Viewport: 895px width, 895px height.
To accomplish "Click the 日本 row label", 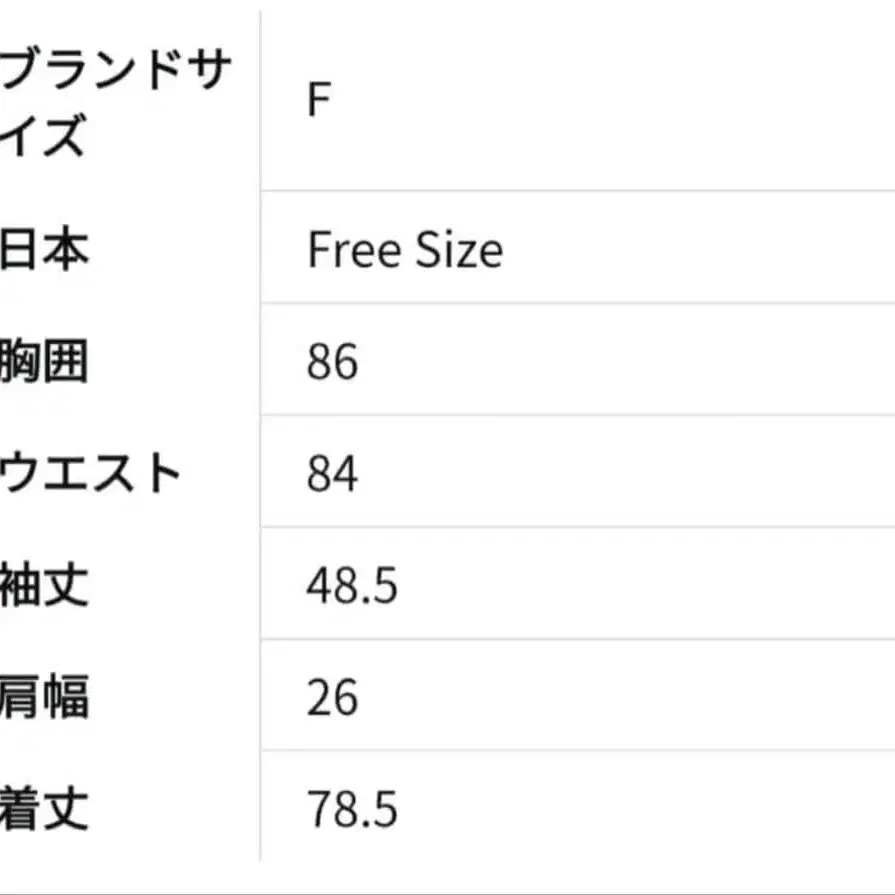I will (45, 248).
